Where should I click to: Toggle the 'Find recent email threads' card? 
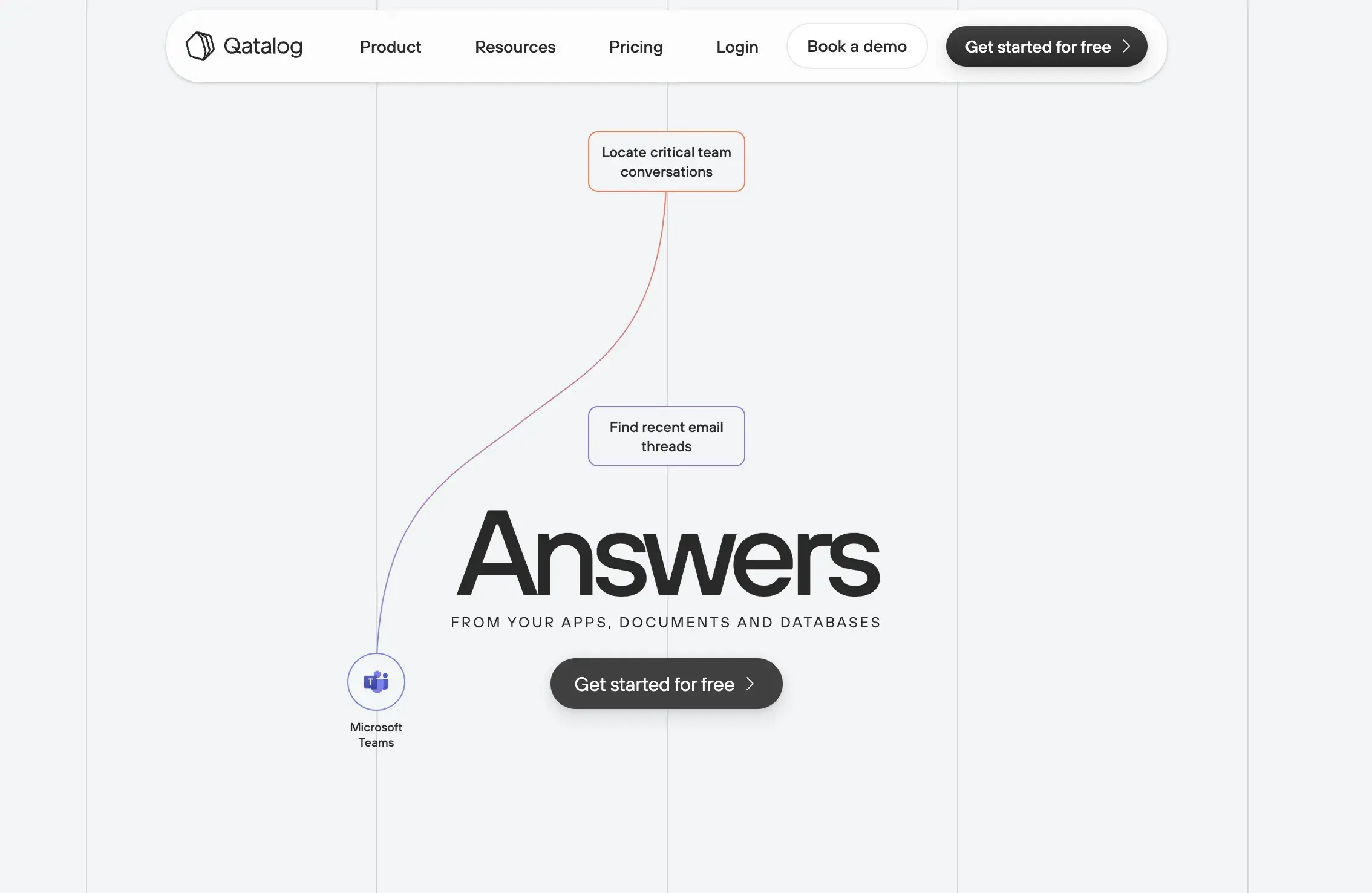[x=666, y=435]
